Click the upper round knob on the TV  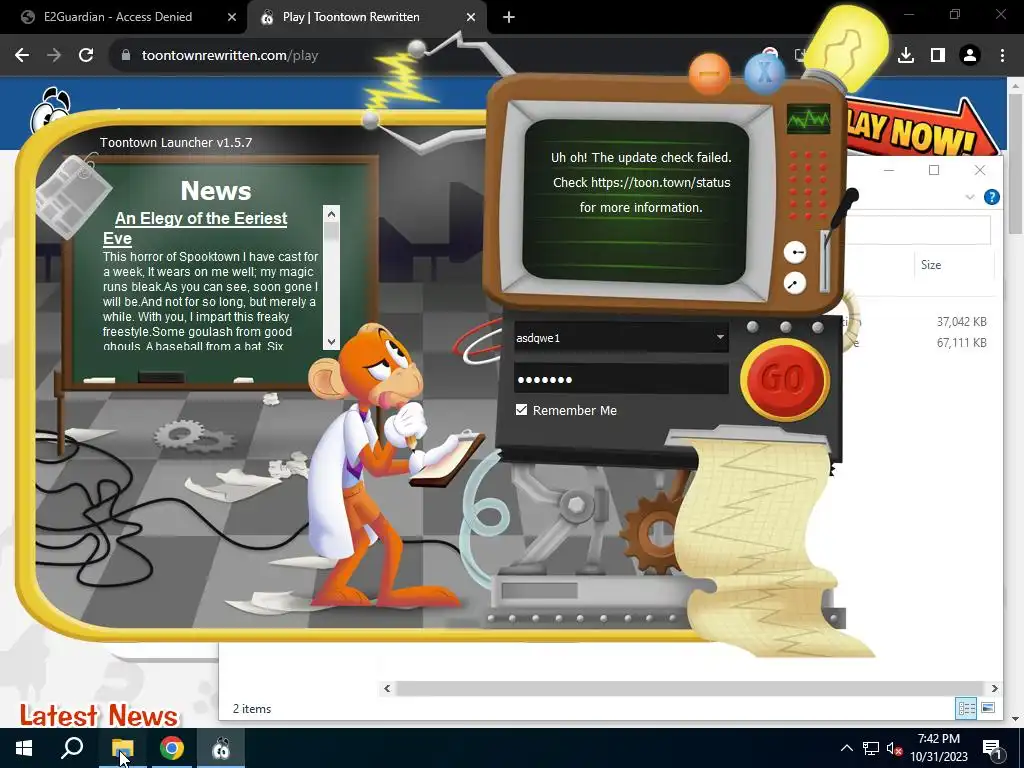click(795, 252)
